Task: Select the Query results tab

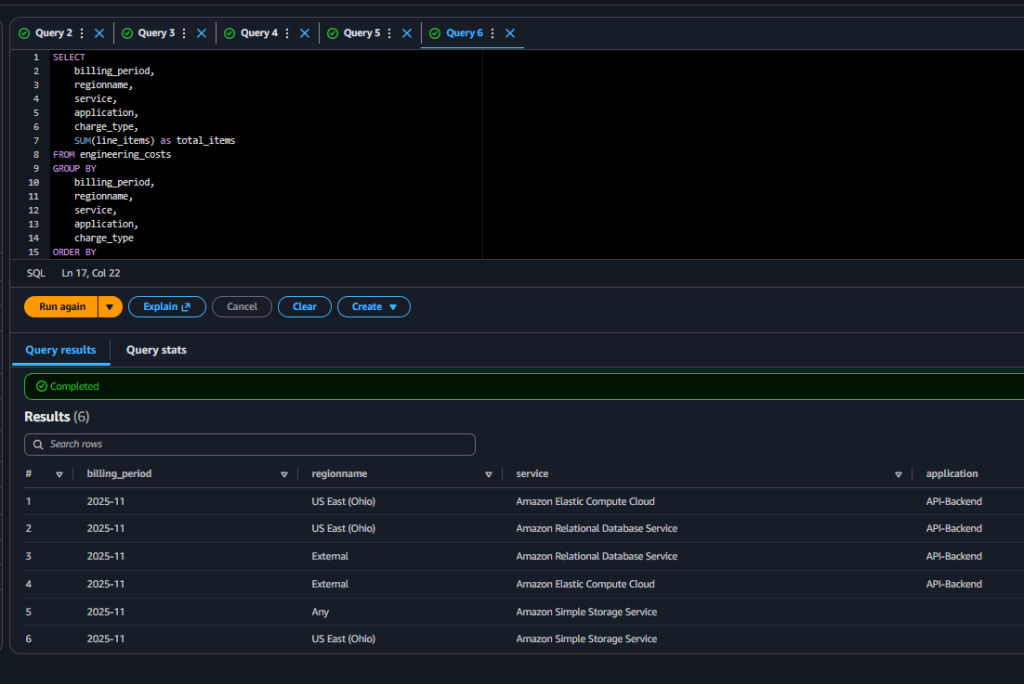Action: (x=61, y=350)
